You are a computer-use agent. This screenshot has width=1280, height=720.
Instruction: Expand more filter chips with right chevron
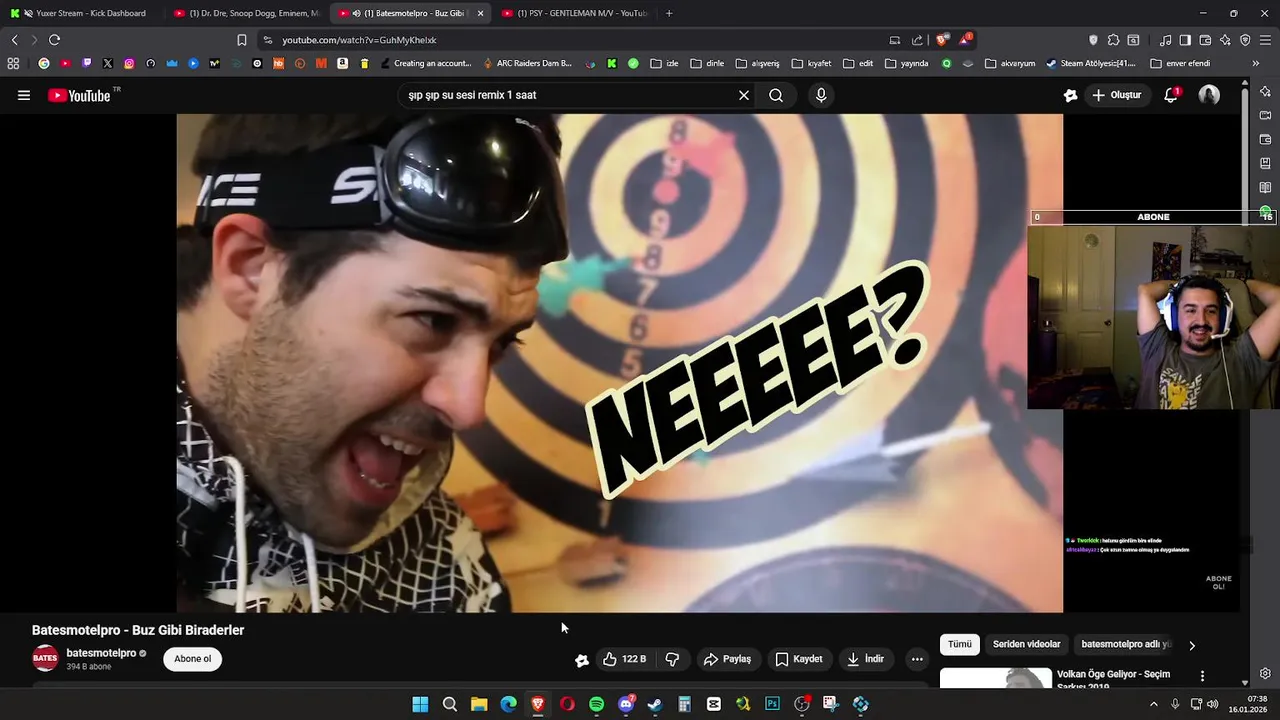(1192, 645)
